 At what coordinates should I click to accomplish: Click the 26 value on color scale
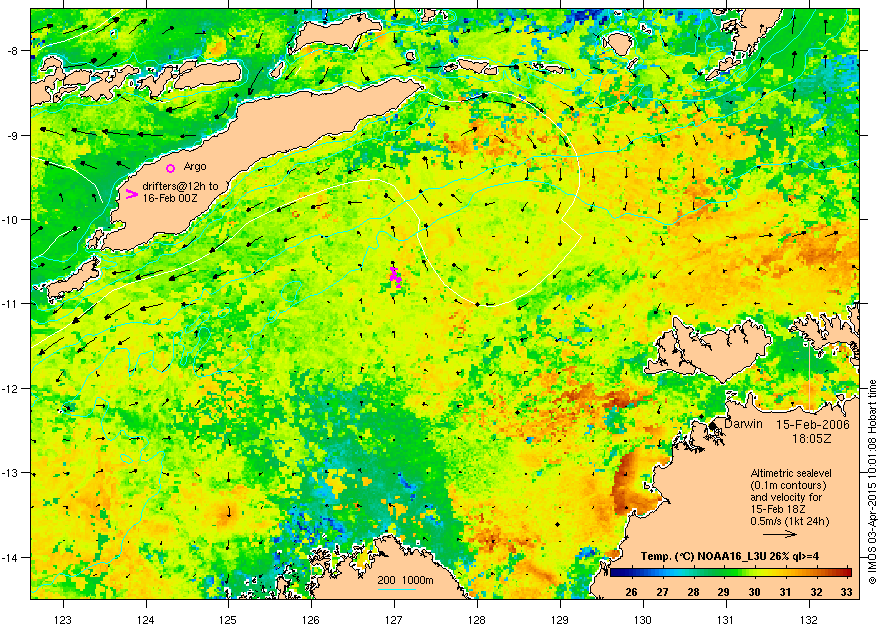[631, 592]
